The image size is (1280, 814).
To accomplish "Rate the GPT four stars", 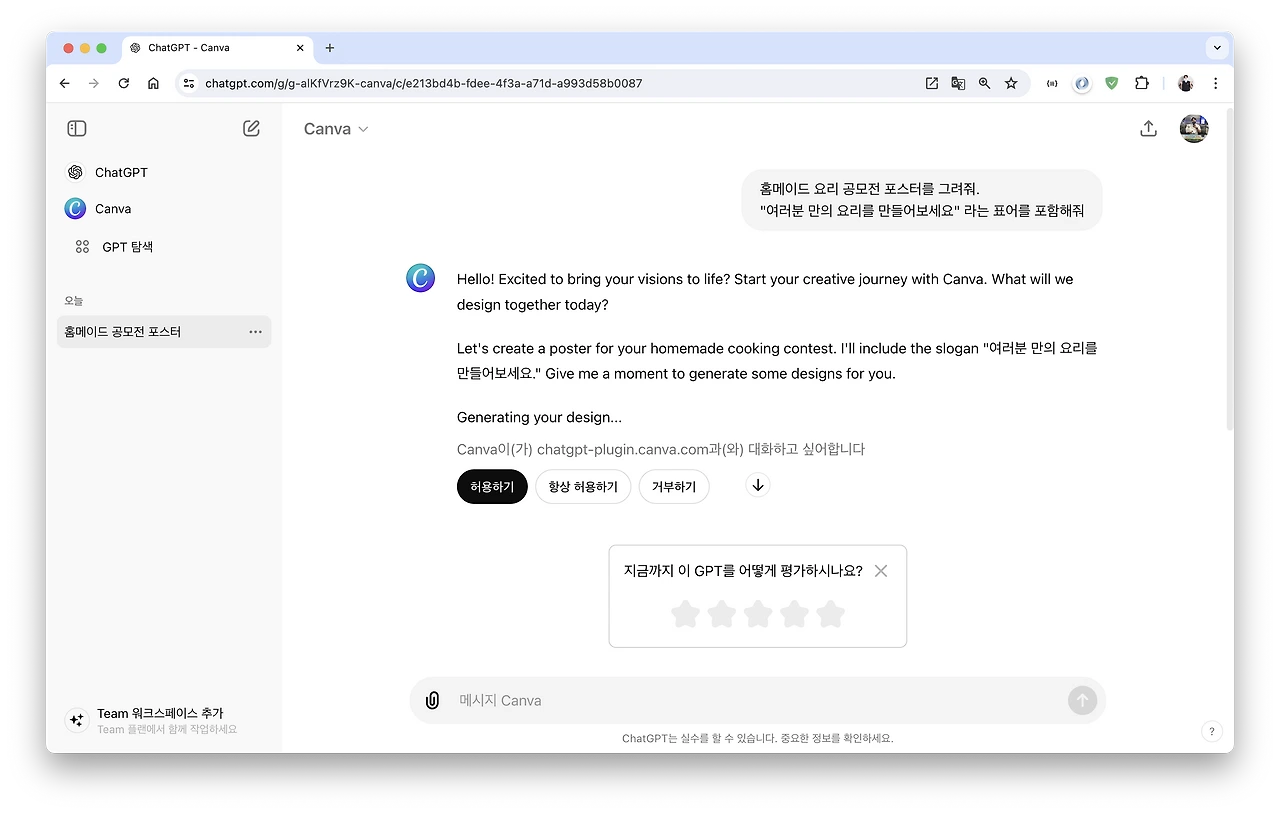I will point(794,613).
